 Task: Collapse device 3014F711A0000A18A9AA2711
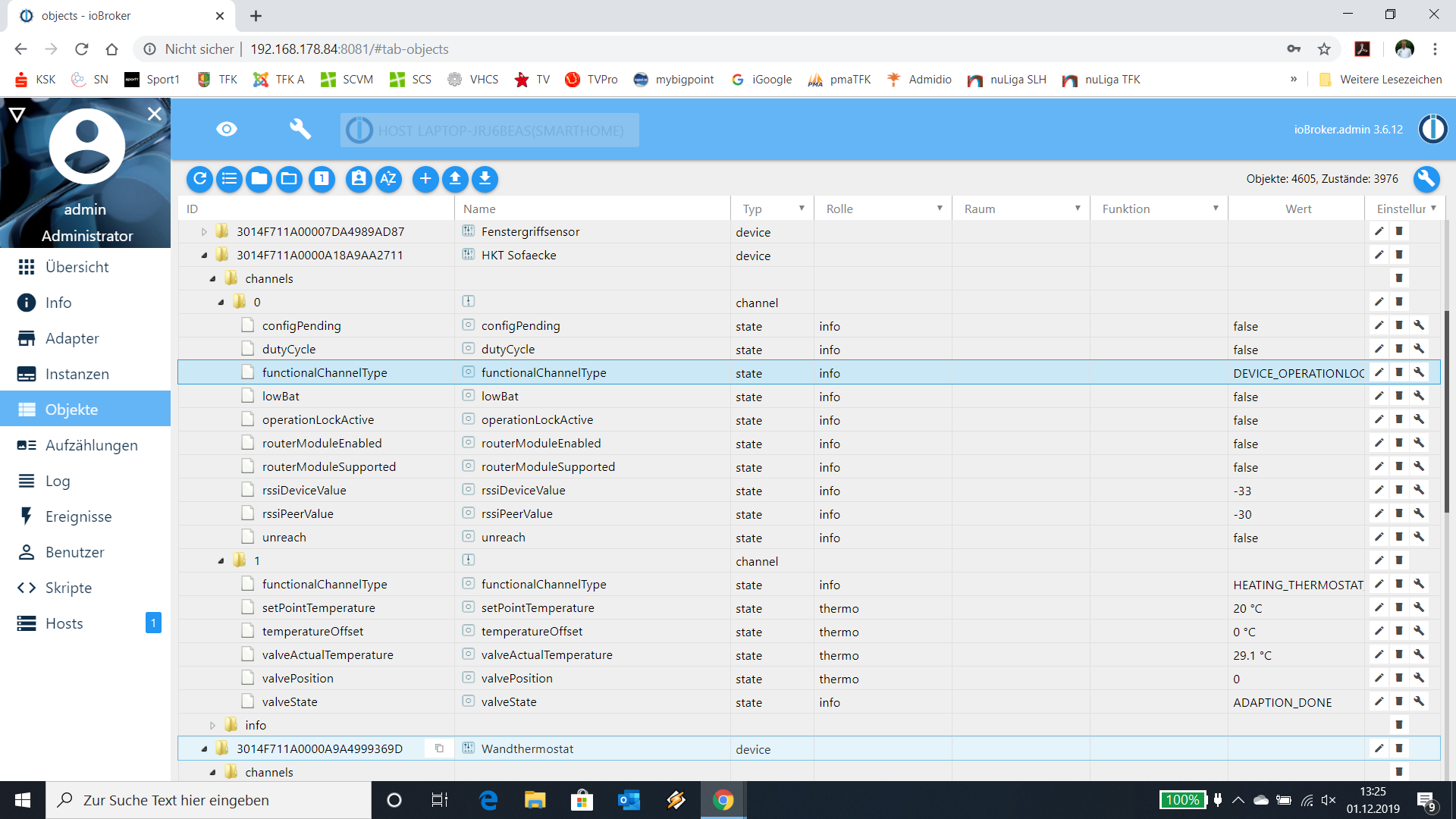point(204,255)
